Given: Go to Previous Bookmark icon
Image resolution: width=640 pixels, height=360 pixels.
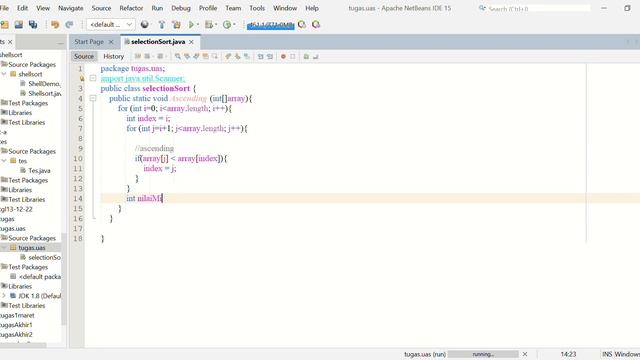Looking at the screenshot, I should (228, 56).
